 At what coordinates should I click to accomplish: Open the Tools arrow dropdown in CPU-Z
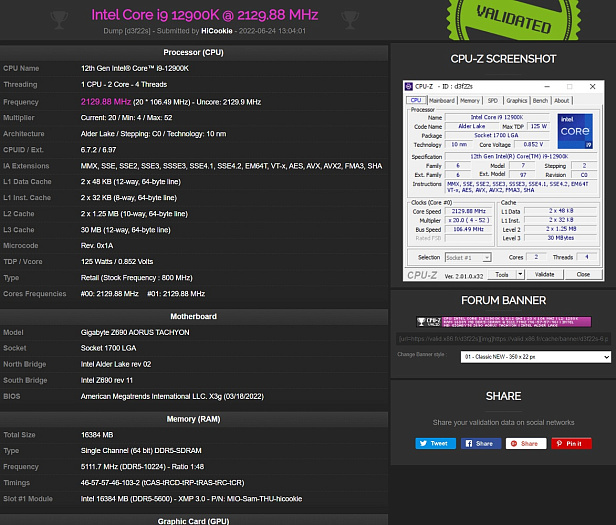520,274
